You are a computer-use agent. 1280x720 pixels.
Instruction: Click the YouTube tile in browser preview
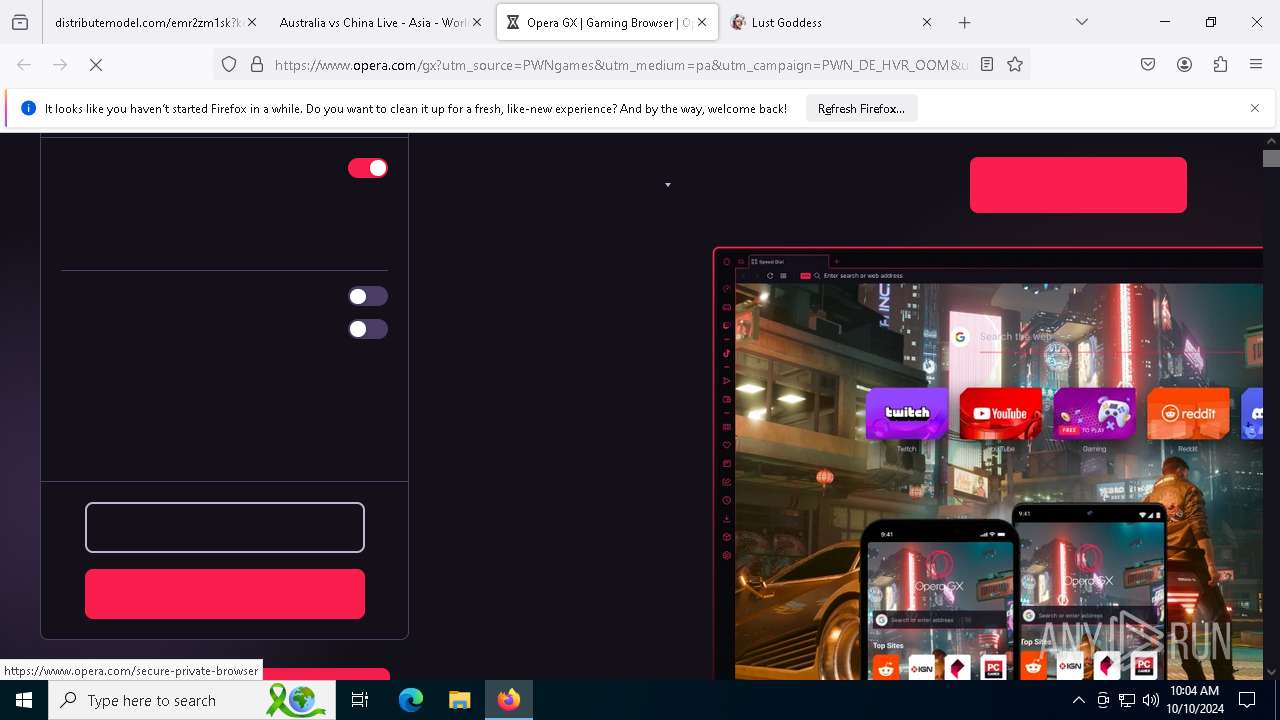pos(1000,413)
